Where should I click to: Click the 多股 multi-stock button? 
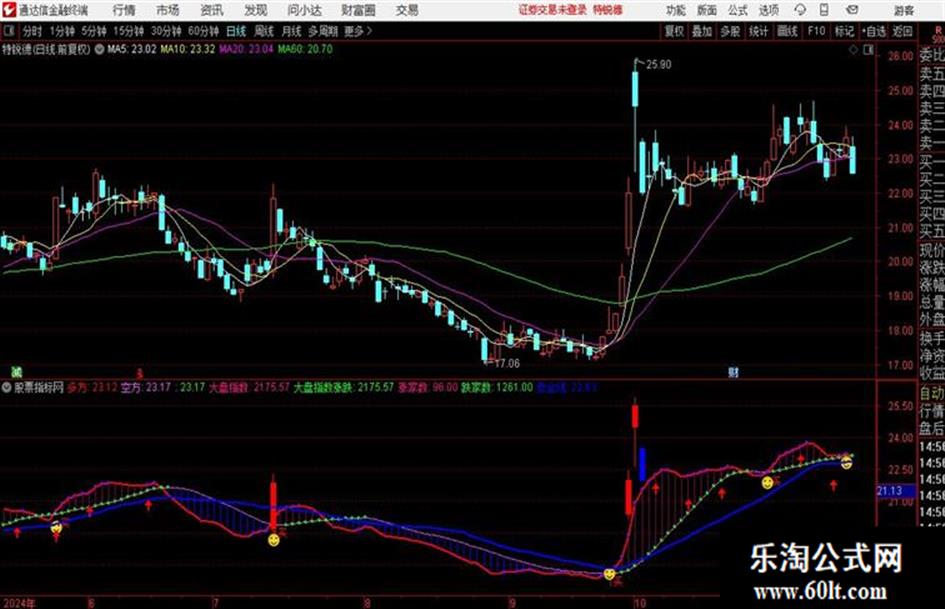coord(730,31)
